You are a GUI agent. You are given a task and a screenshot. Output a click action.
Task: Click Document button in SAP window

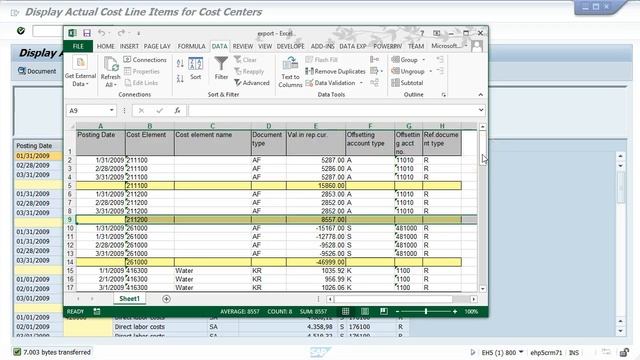click(x=37, y=71)
